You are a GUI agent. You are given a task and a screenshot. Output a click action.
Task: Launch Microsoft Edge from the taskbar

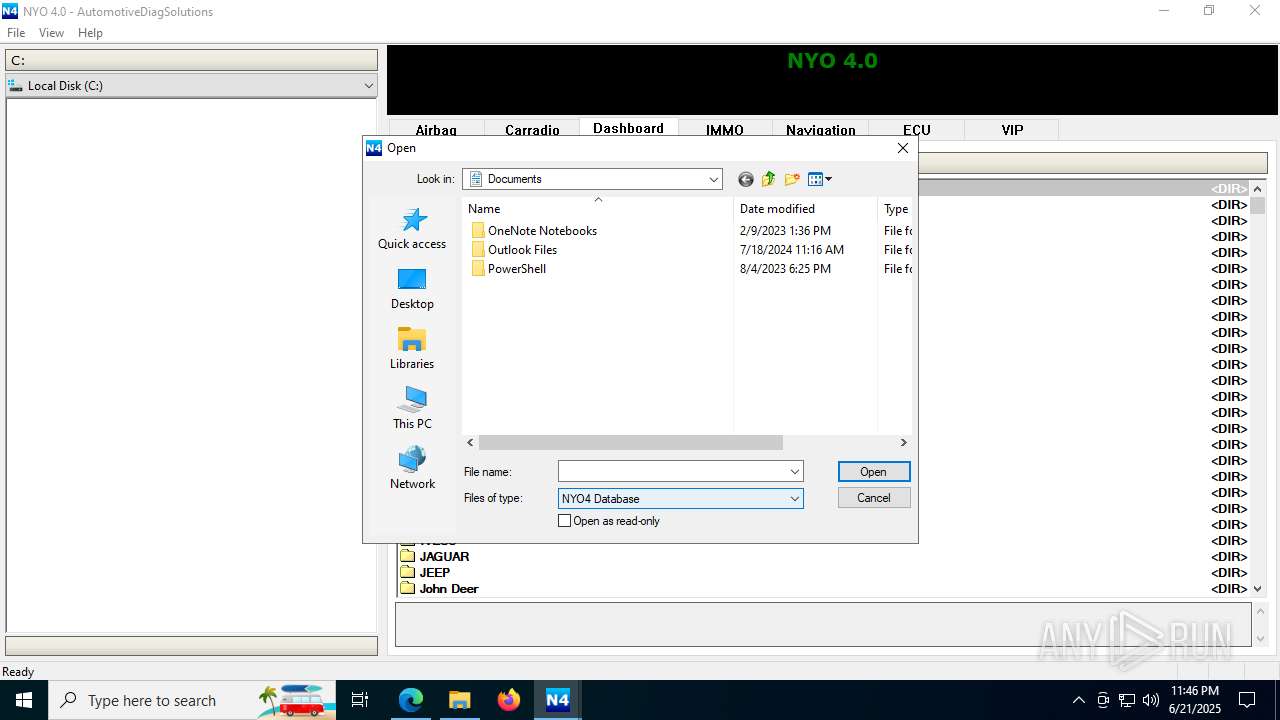point(411,700)
